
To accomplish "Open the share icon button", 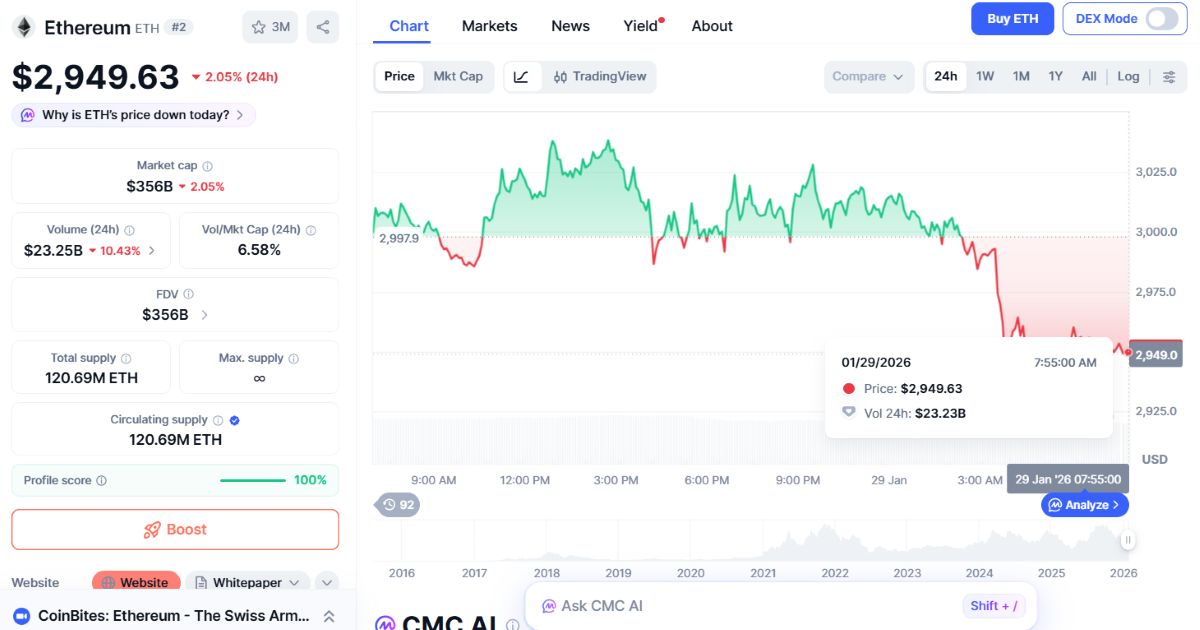I will [x=323, y=27].
